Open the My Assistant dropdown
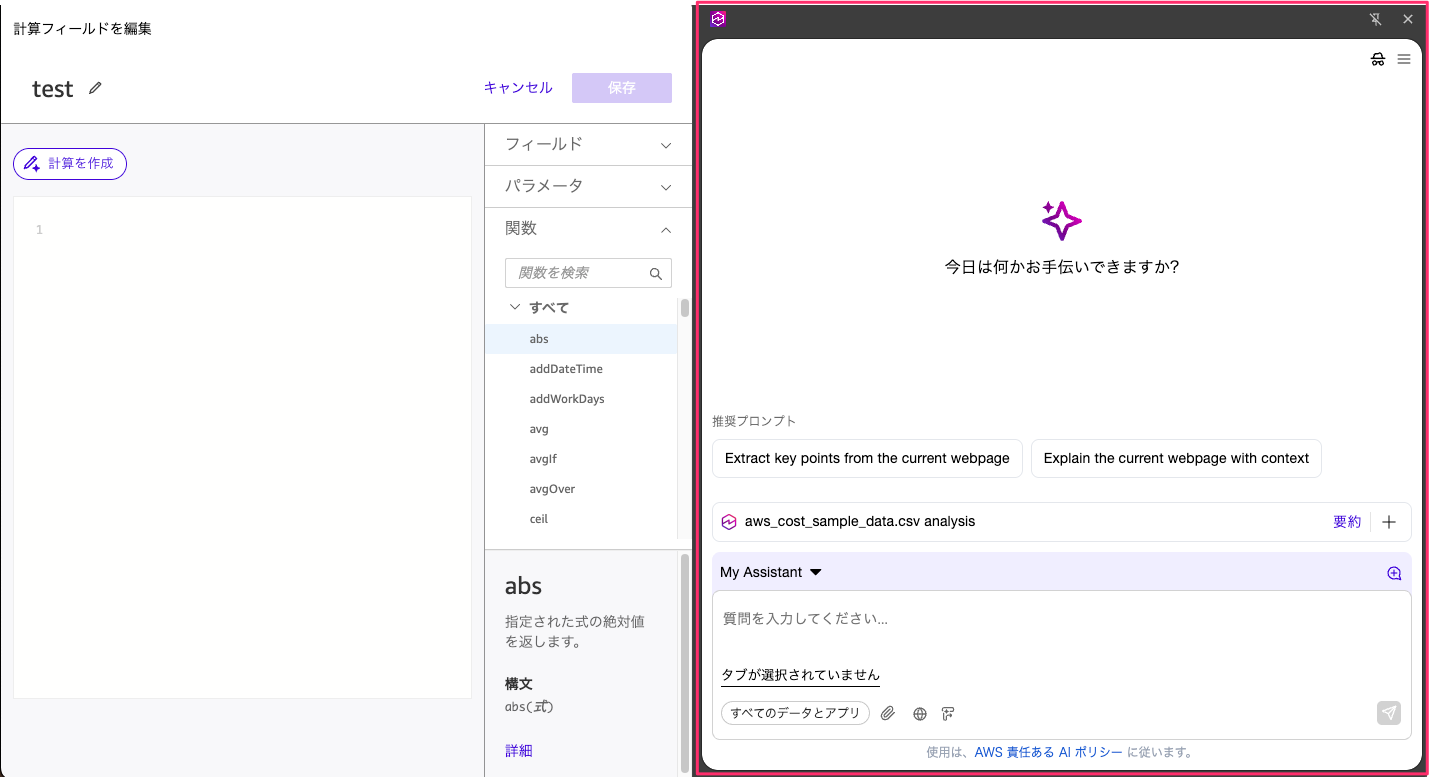Image resolution: width=1429 pixels, height=777 pixels. tap(770, 572)
